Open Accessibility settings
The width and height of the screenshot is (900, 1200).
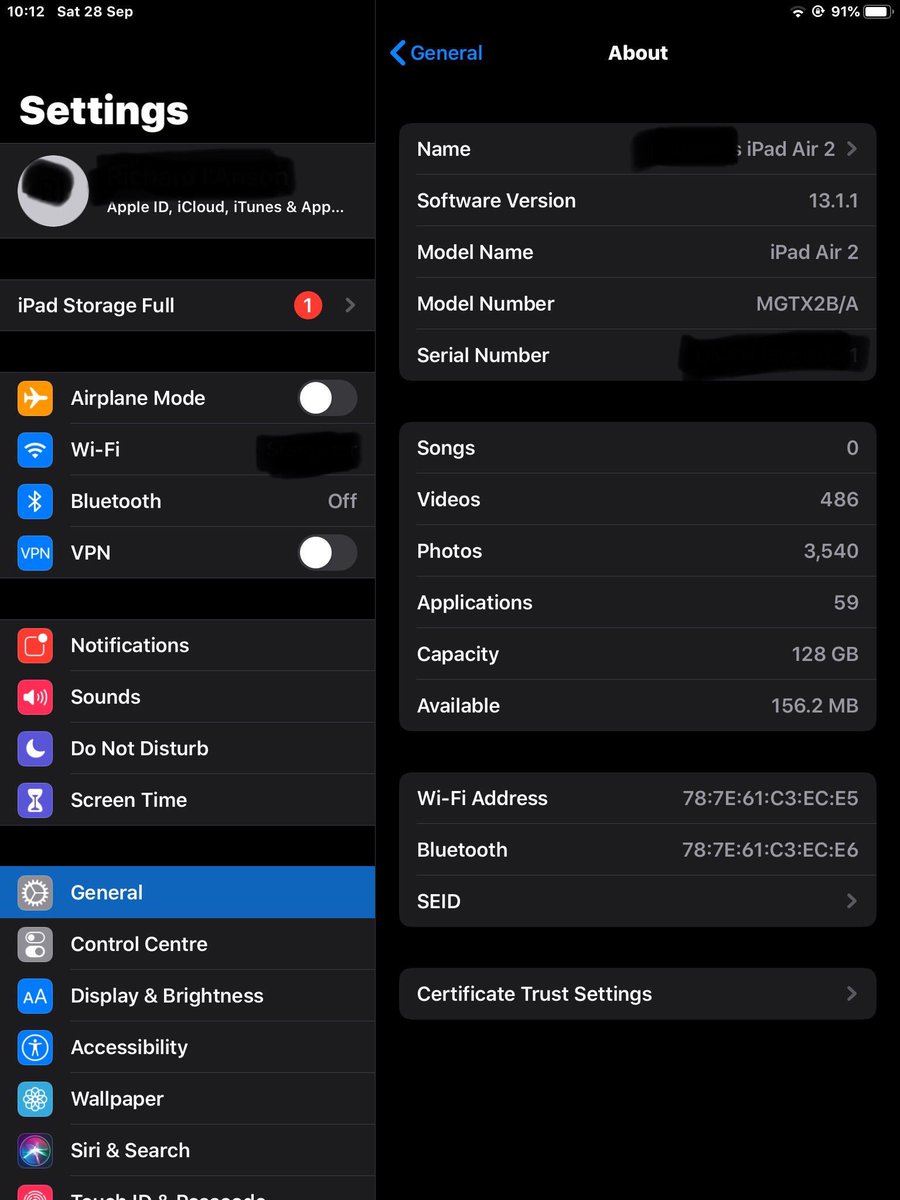187,1047
